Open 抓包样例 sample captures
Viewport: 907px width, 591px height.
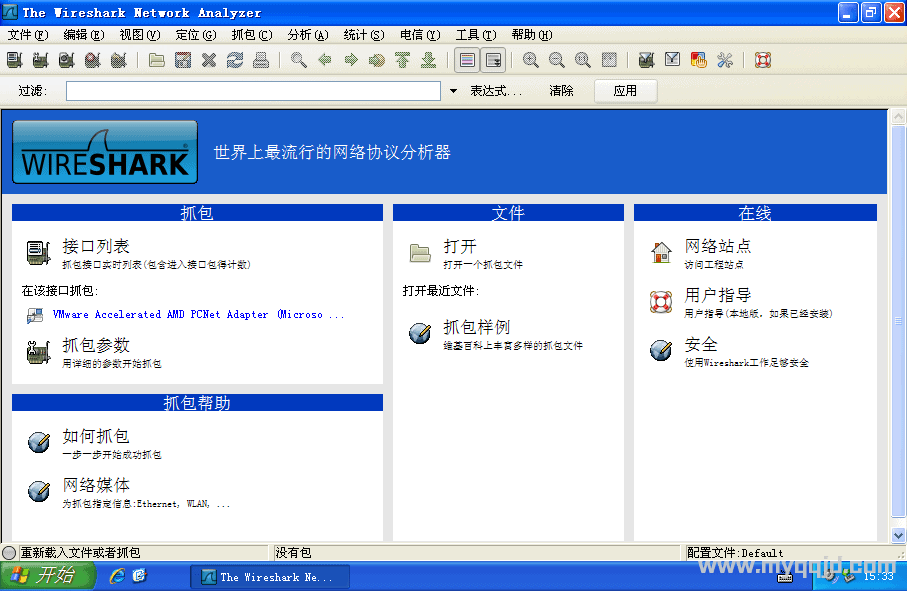tap(477, 327)
